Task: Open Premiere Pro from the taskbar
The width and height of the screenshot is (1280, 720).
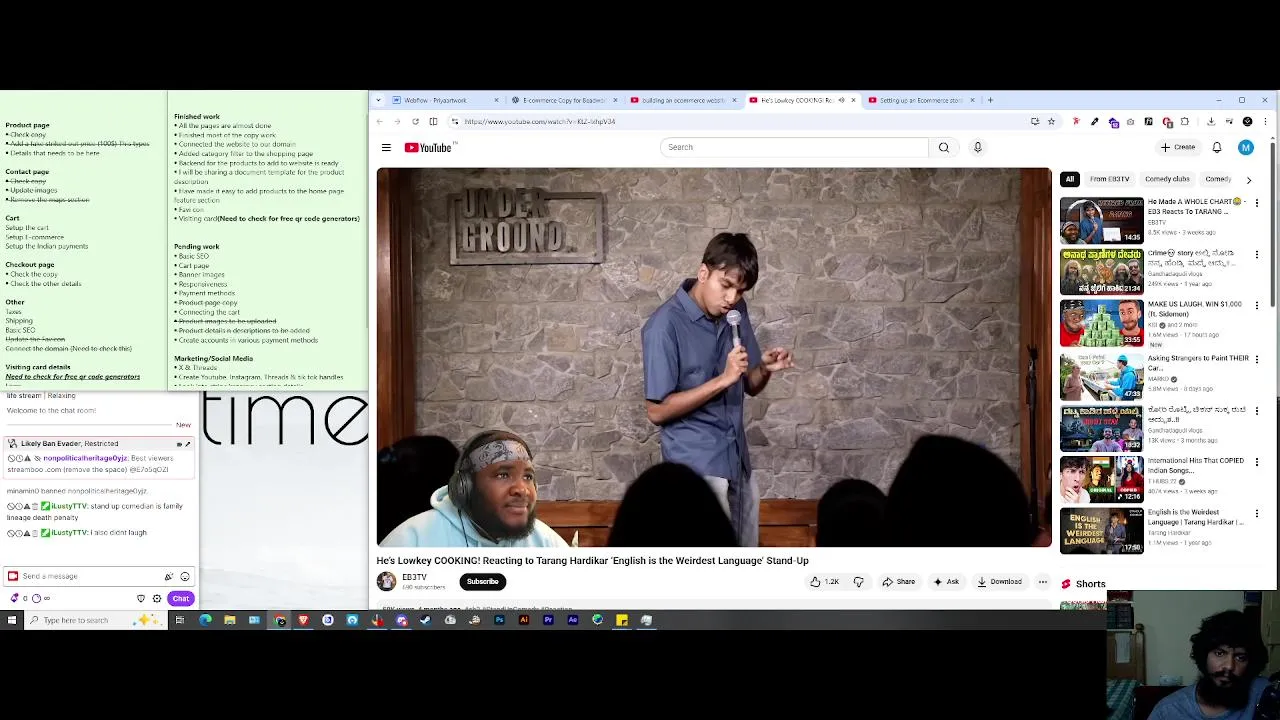Action: click(x=548, y=620)
